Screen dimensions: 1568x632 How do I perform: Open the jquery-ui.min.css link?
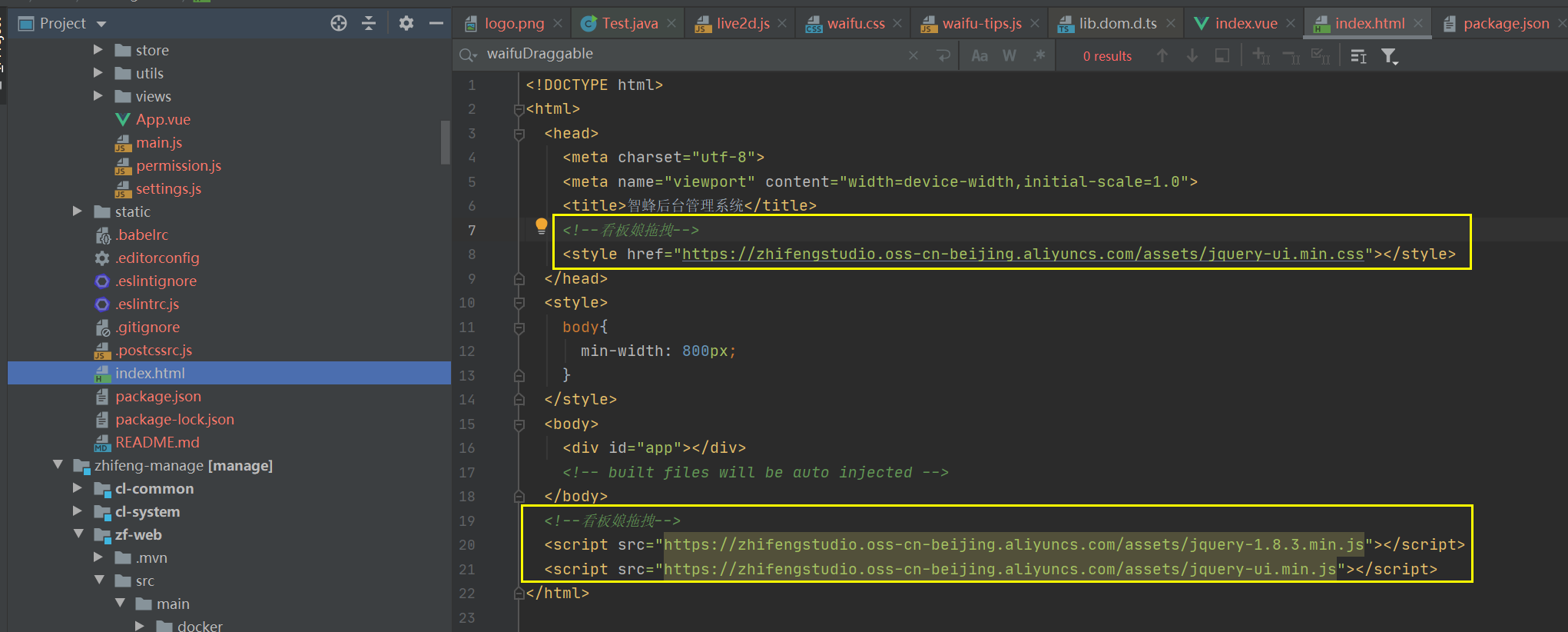(x=1023, y=254)
